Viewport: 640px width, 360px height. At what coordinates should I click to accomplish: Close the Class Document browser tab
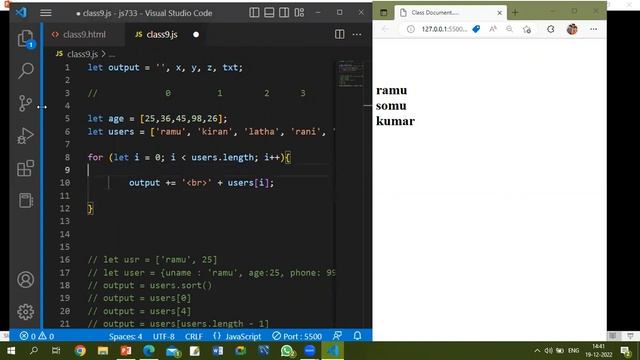[500, 13]
